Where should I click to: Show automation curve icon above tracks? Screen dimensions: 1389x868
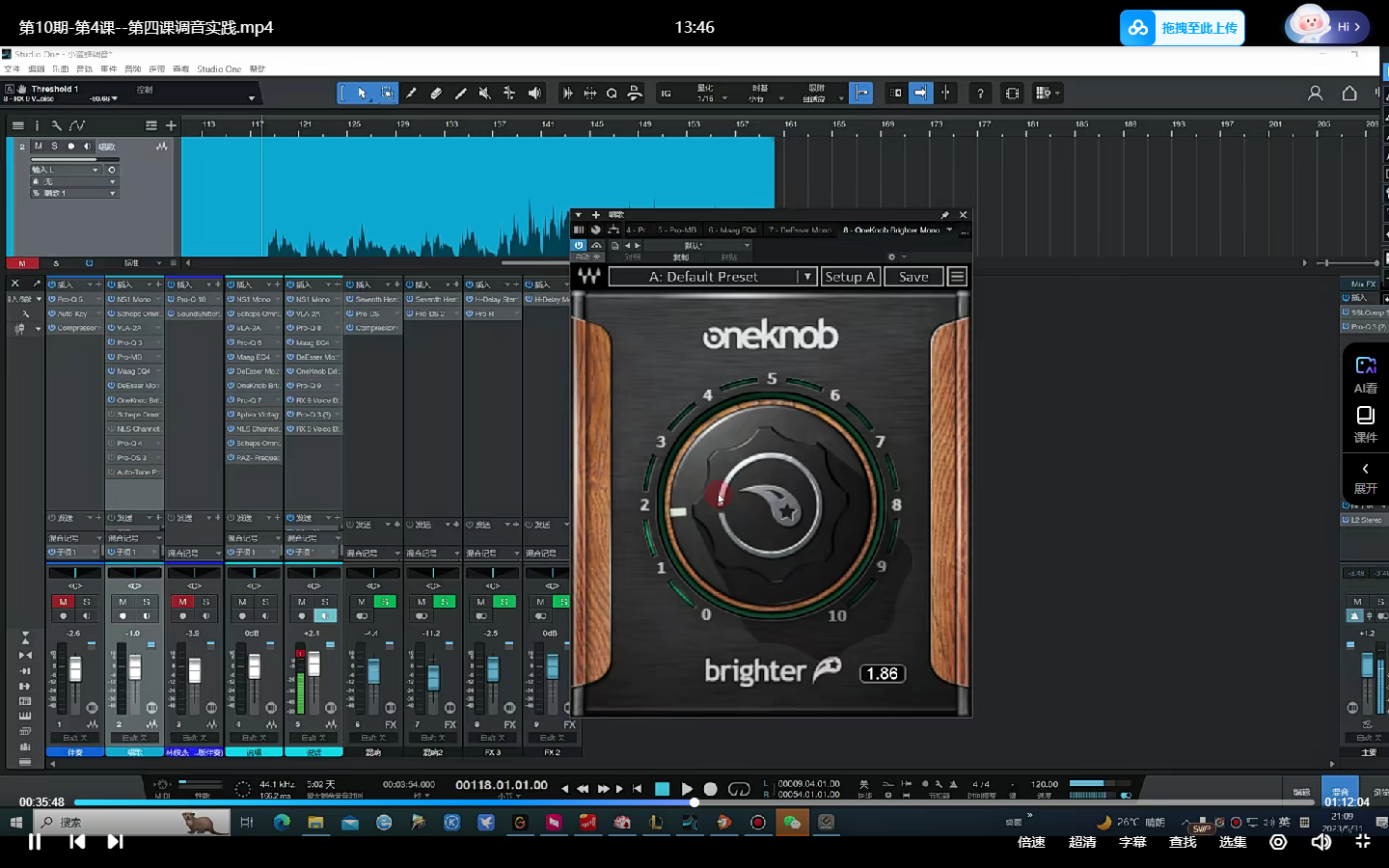point(77,125)
